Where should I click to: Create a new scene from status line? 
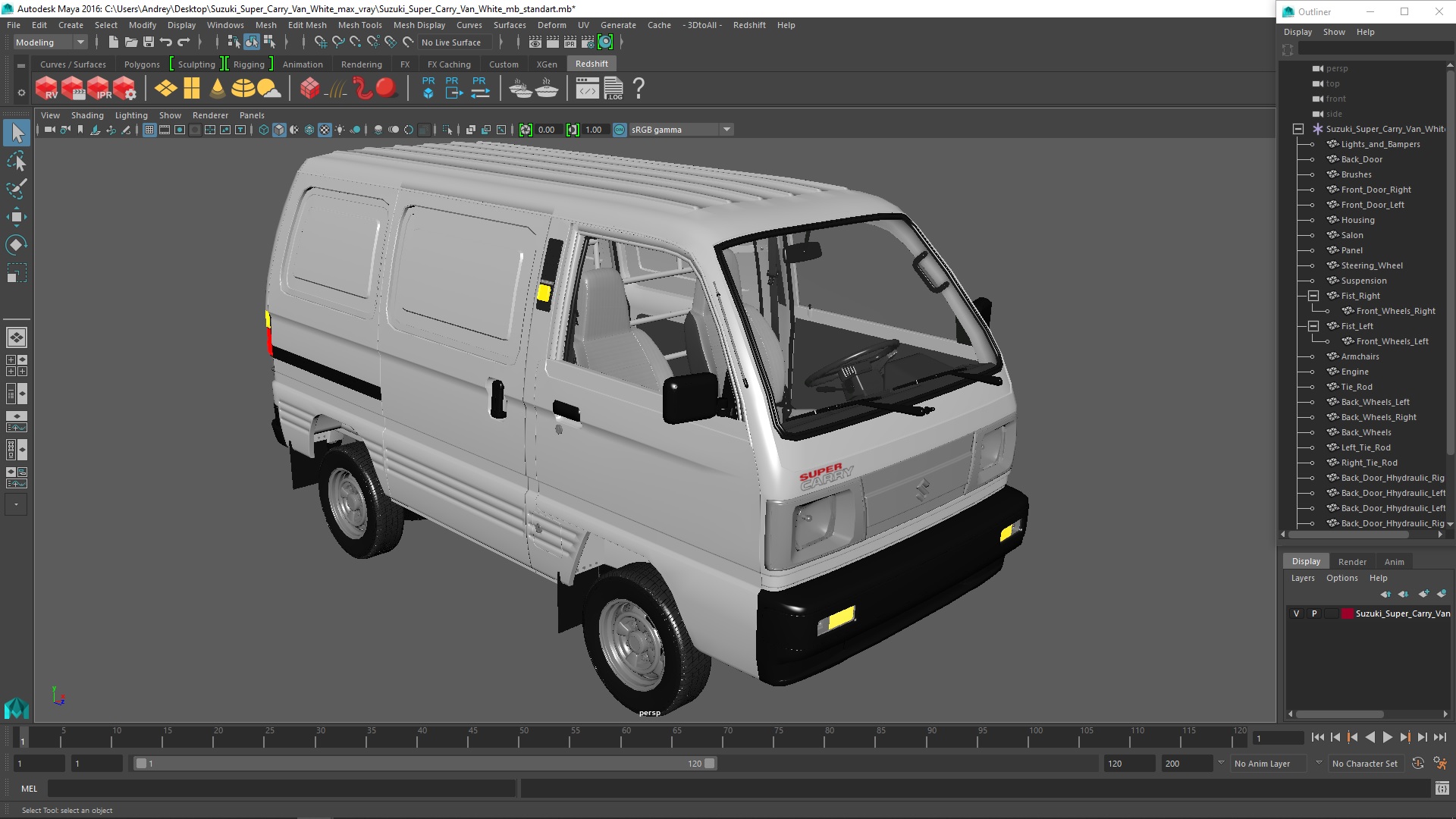(113, 42)
